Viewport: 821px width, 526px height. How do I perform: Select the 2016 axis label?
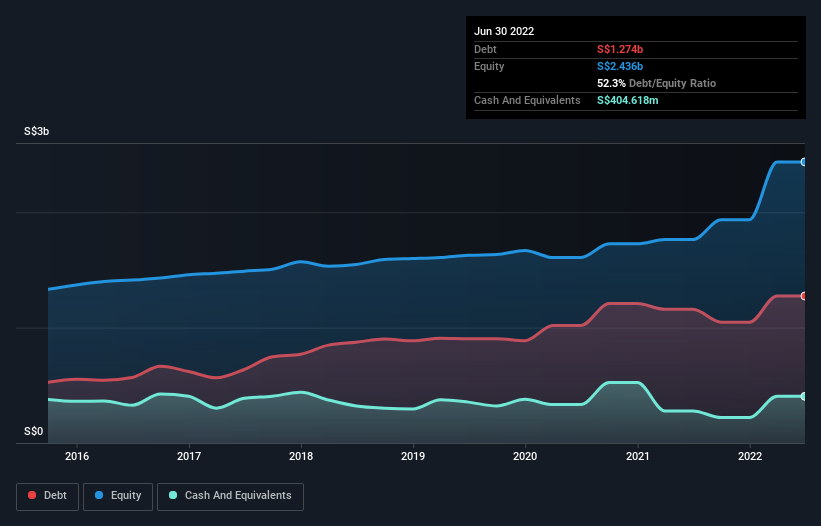click(x=77, y=456)
